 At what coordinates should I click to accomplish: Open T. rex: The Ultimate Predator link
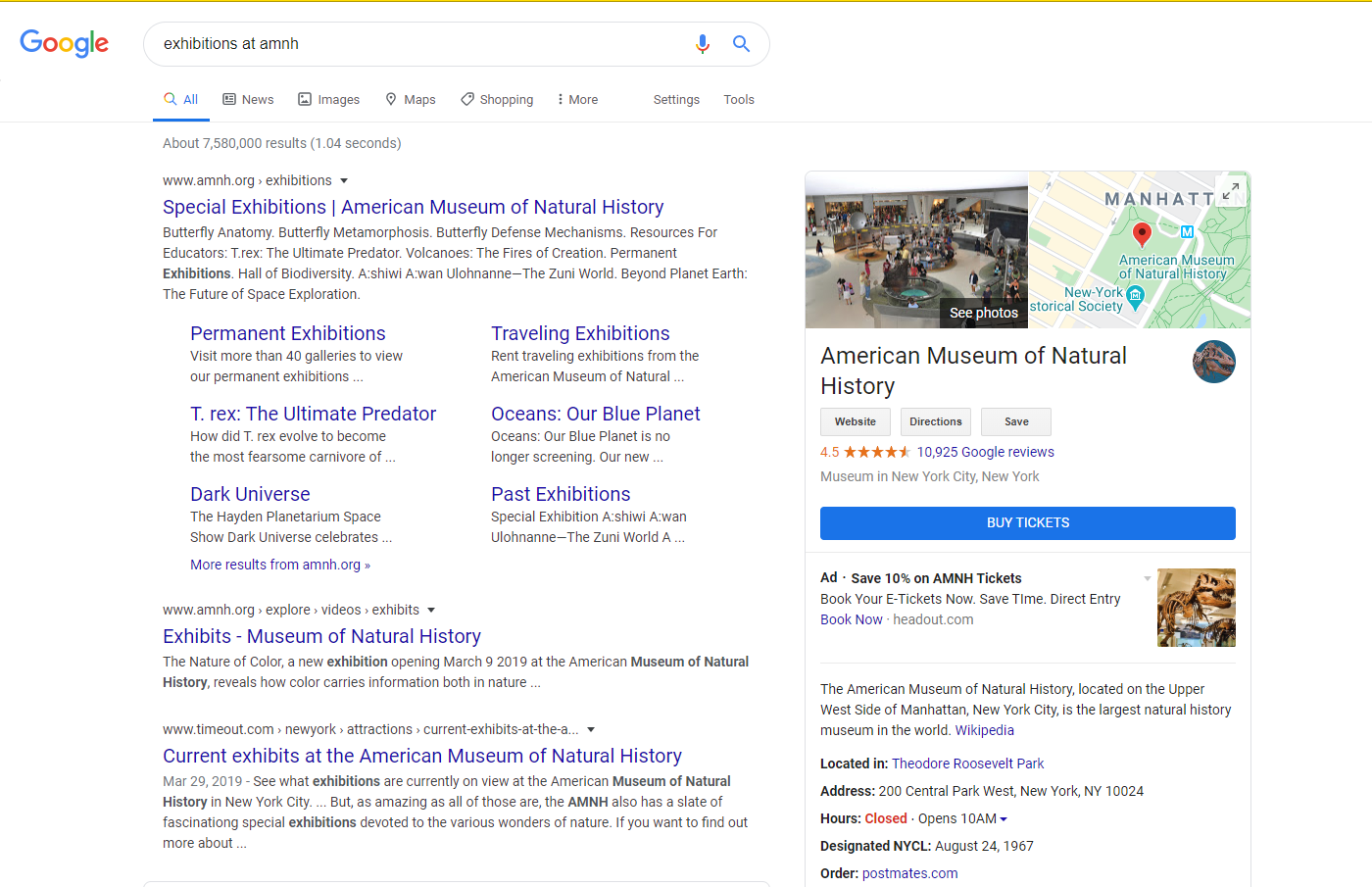(x=314, y=414)
